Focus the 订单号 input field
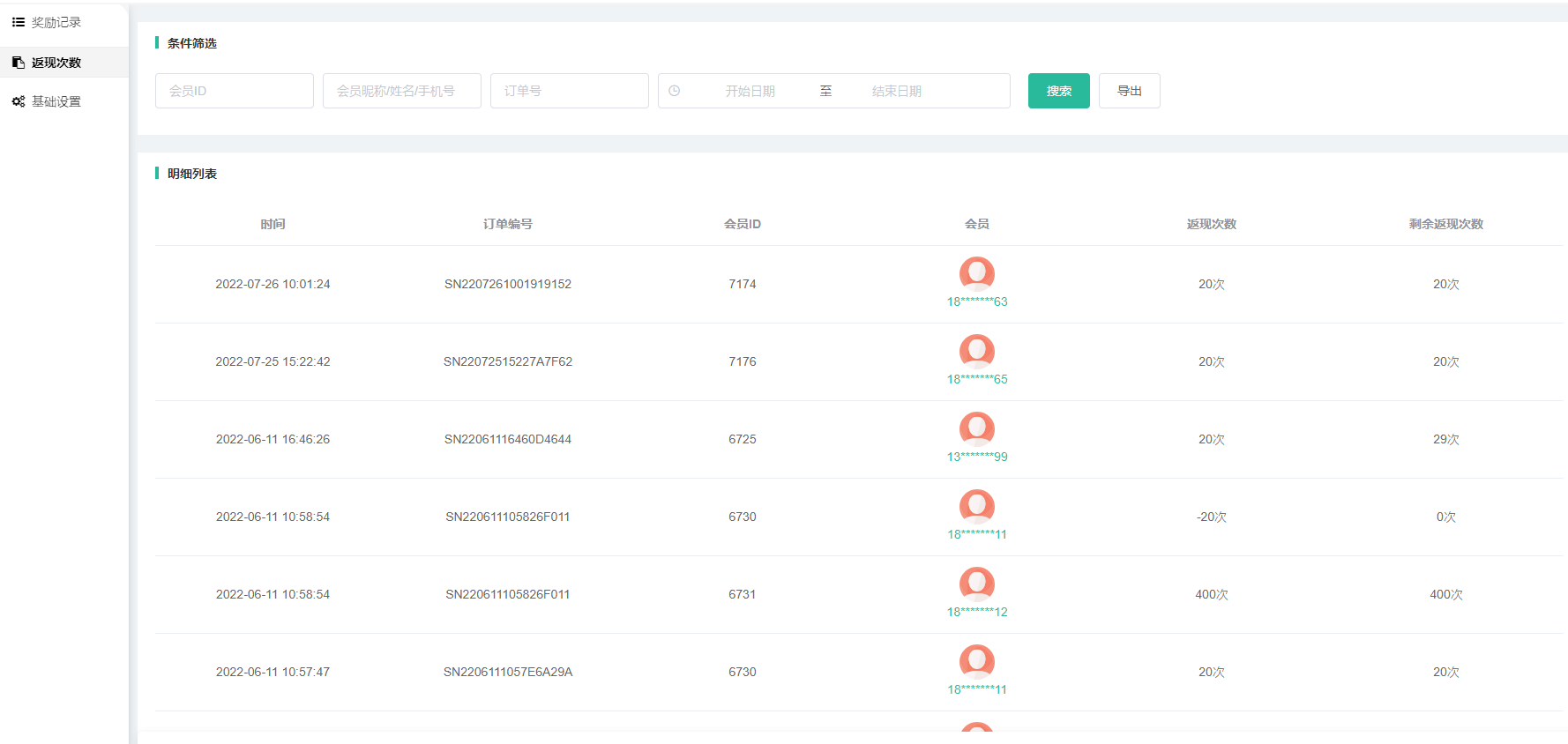Screen dimensions: 1568x744 [570, 91]
